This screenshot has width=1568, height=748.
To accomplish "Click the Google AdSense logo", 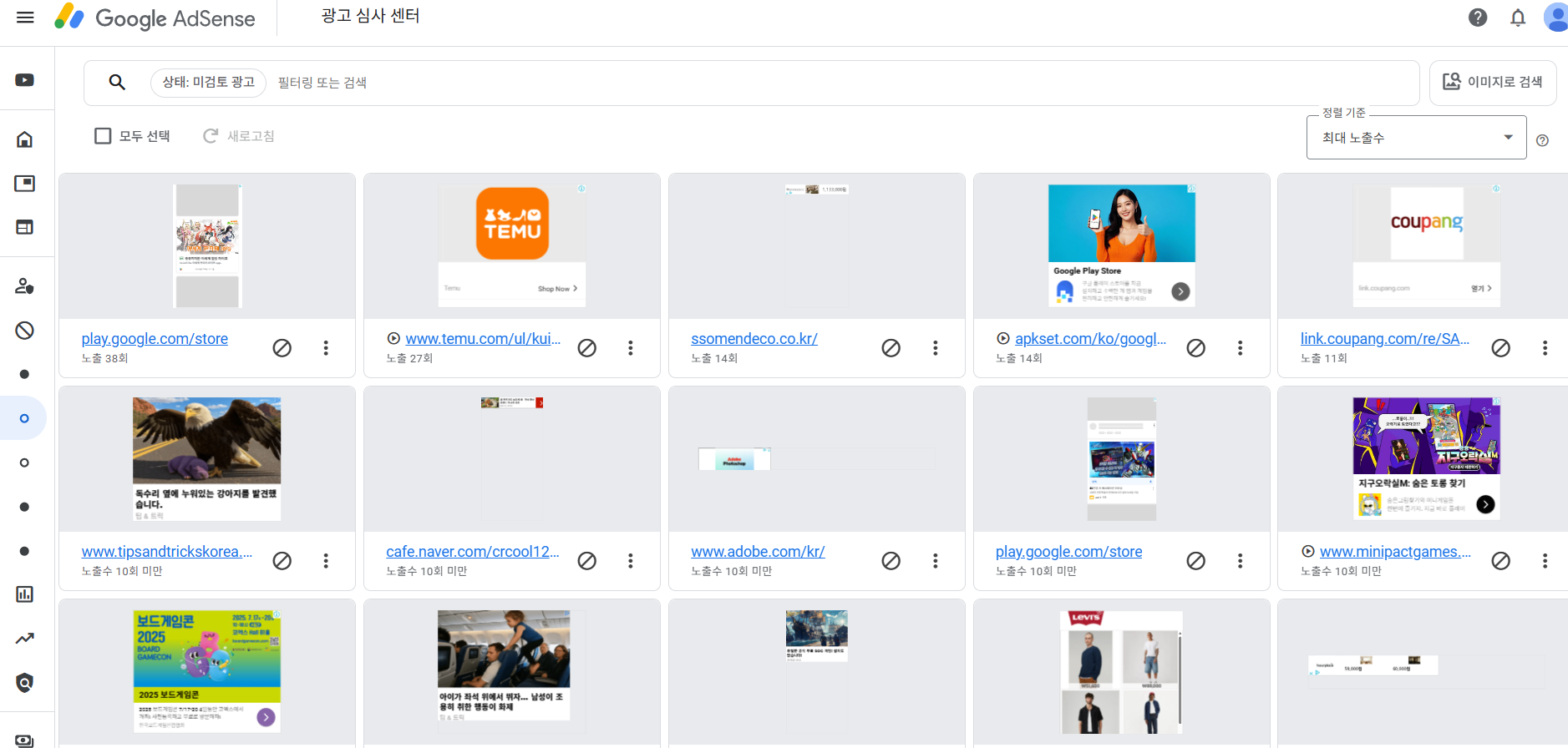I will 155,18.
